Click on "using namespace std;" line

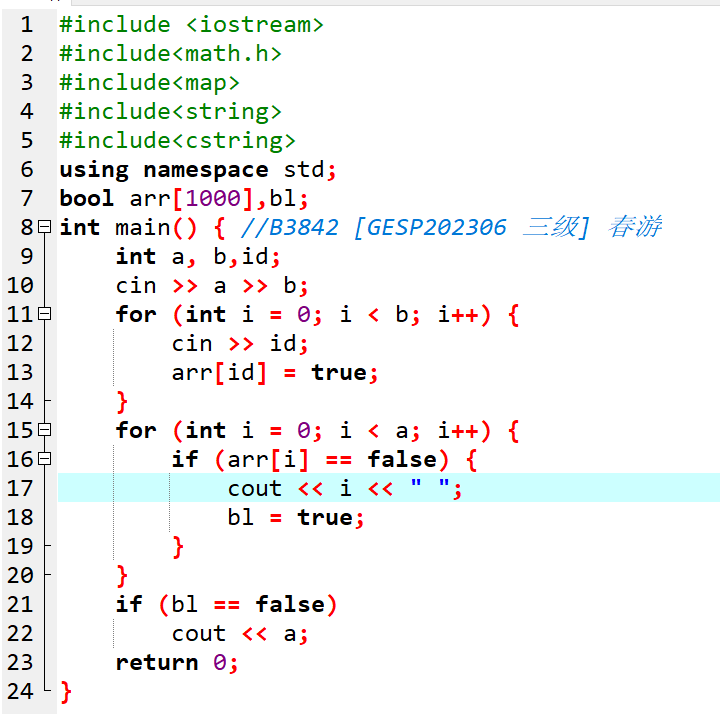pos(198,170)
